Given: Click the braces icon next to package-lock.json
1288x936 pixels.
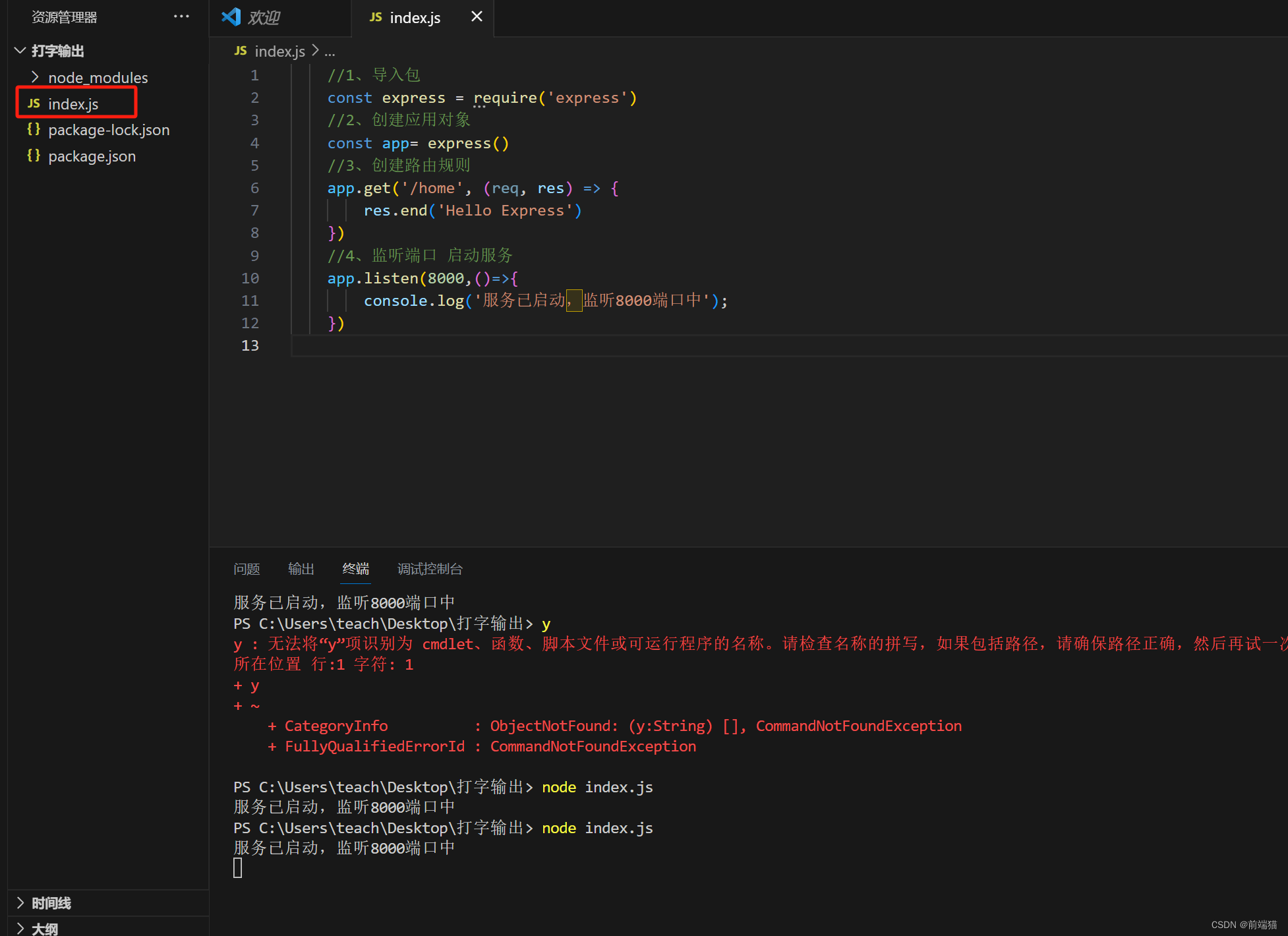Looking at the screenshot, I should tap(34, 129).
